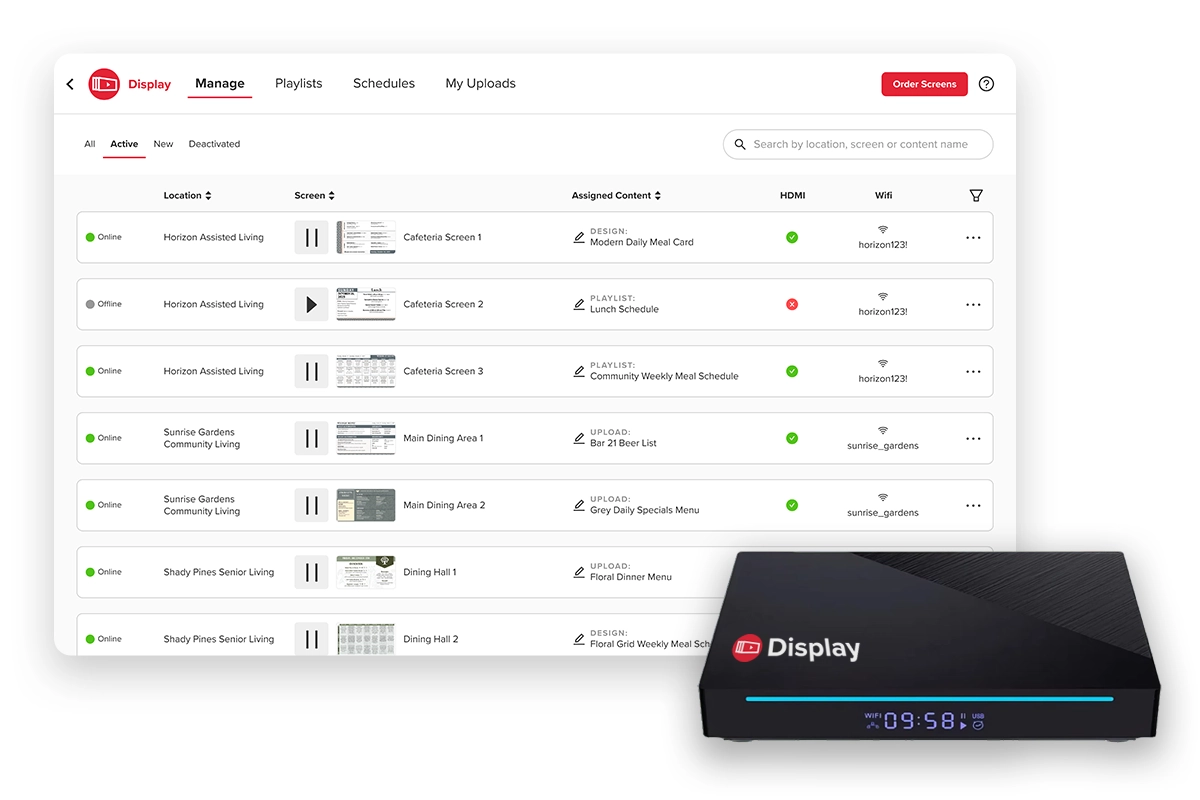This screenshot has height=800, width=1200.
Task: Pause playback on Cafeteria Screen 1
Action: [x=311, y=237]
